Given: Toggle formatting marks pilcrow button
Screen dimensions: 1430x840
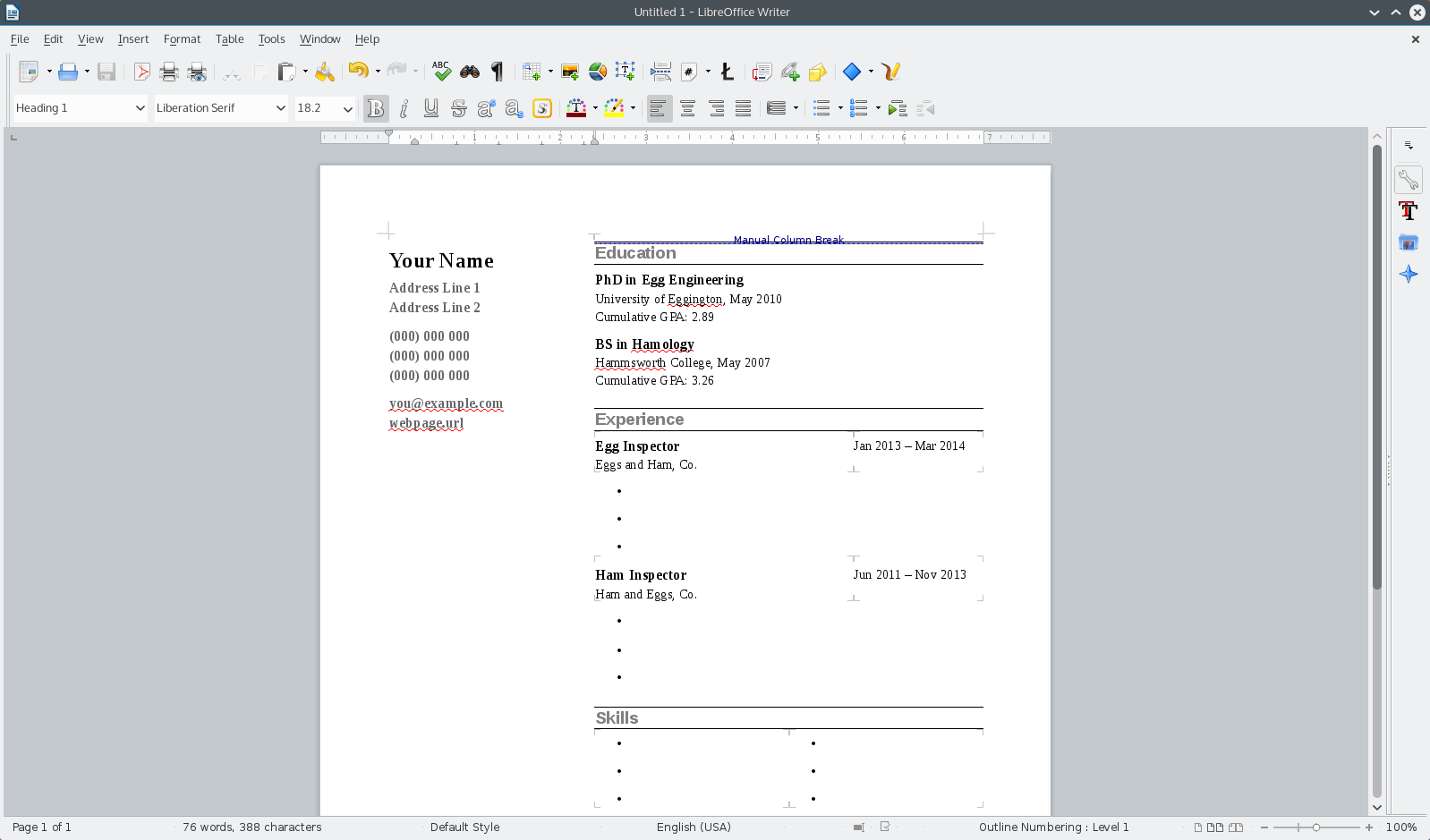Looking at the screenshot, I should (x=498, y=72).
